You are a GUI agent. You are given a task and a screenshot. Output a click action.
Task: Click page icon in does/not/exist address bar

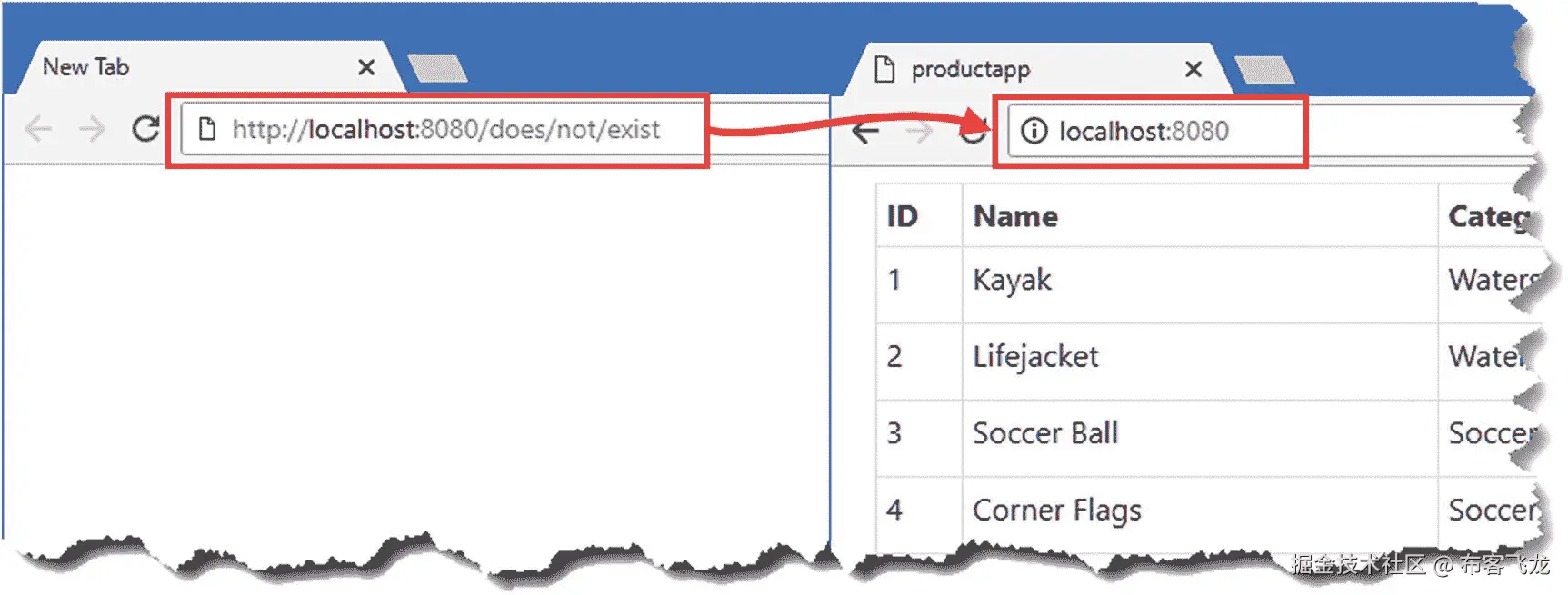pos(207,130)
